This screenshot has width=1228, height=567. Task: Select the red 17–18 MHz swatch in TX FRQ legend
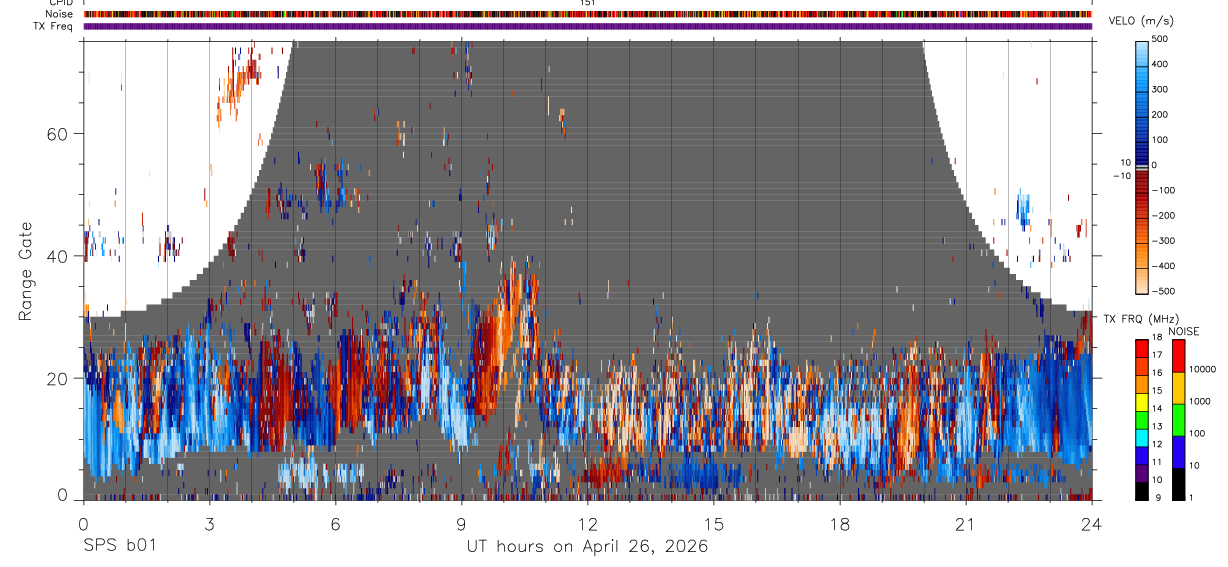point(1142,348)
